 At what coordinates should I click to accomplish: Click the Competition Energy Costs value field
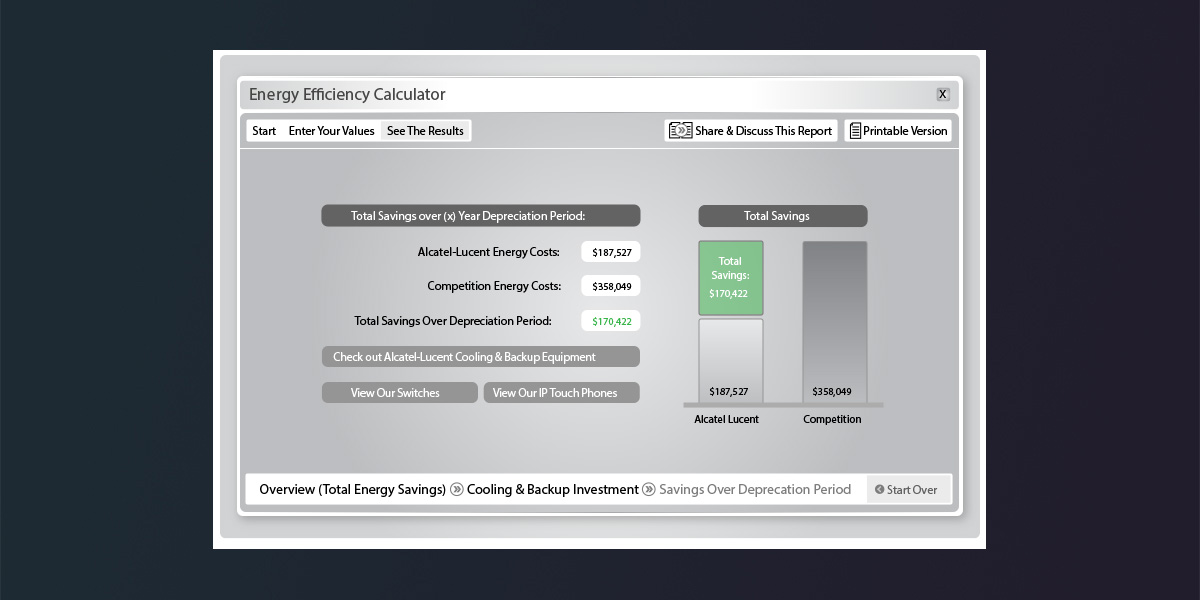[x=610, y=286]
